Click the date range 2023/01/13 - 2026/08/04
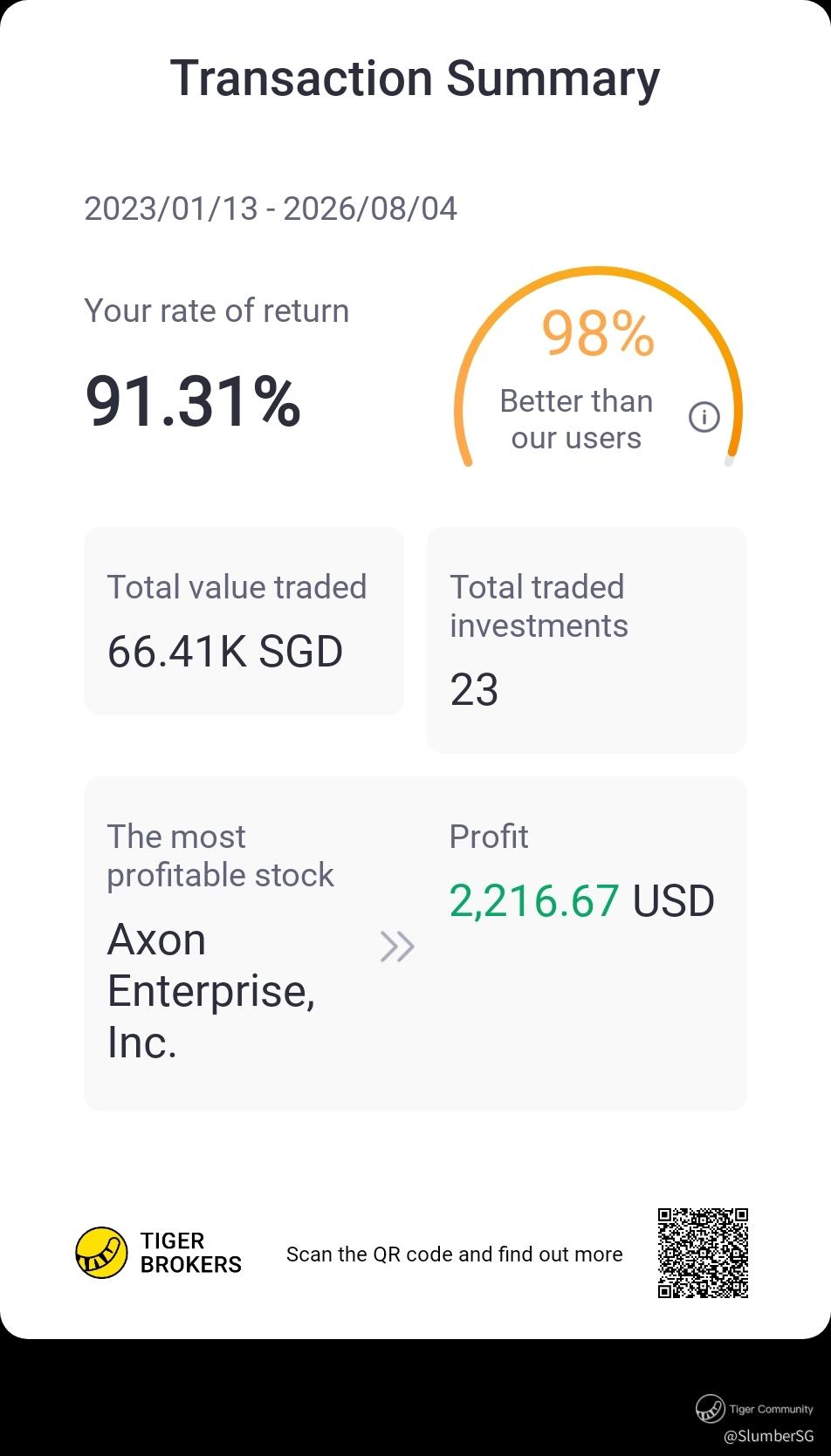The image size is (831, 1456). (271, 208)
